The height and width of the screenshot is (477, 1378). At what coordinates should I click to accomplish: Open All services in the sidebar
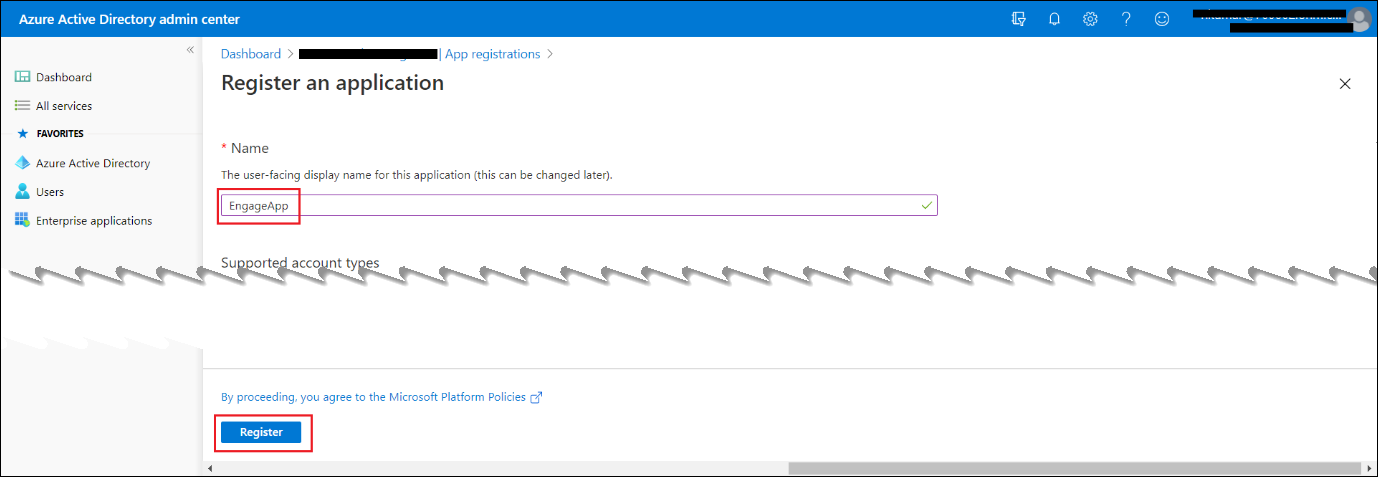click(63, 106)
